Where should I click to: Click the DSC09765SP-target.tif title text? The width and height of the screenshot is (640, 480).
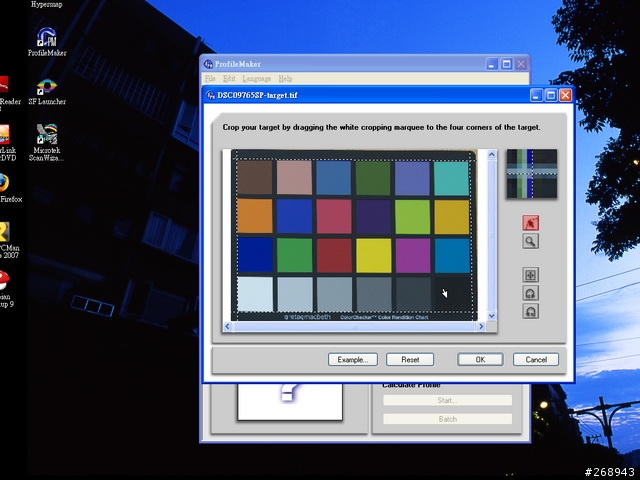[257, 95]
